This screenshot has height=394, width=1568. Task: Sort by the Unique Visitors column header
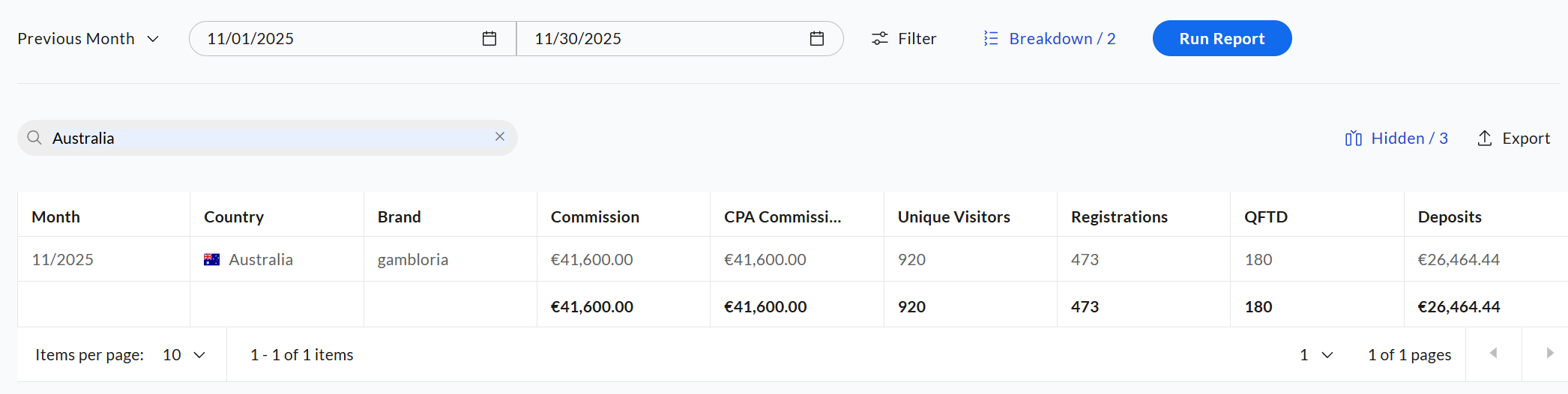coord(953,217)
